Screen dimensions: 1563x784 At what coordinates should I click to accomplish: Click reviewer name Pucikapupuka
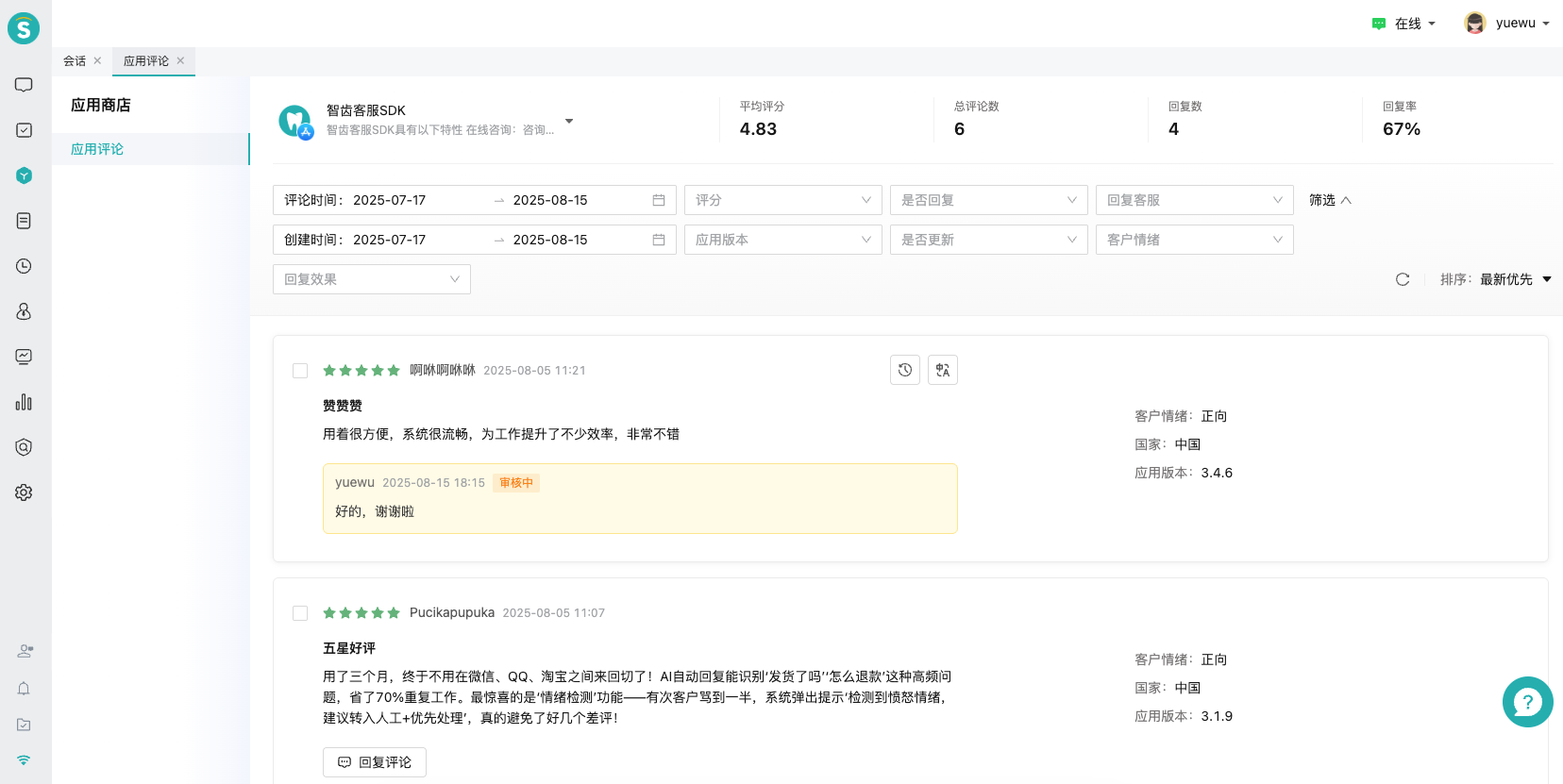pyautogui.click(x=452, y=612)
